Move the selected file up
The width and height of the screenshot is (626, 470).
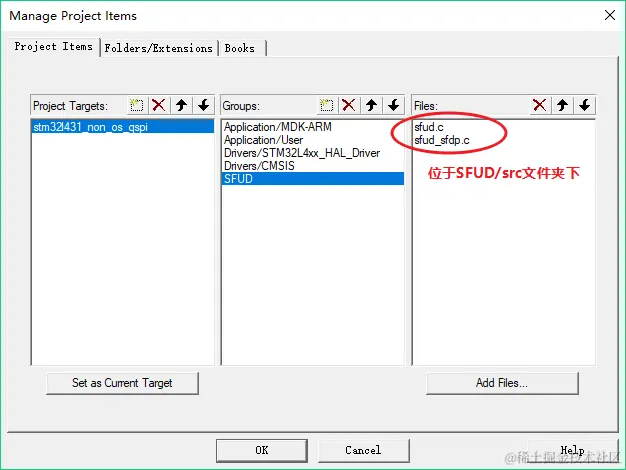[562, 105]
